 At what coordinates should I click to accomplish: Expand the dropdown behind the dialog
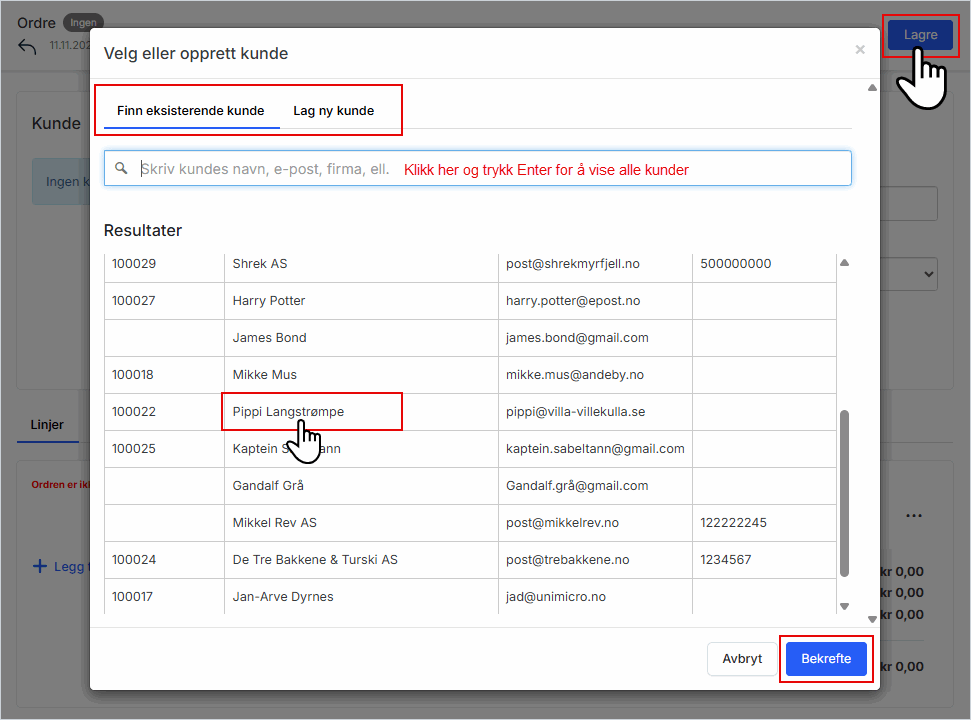926,273
